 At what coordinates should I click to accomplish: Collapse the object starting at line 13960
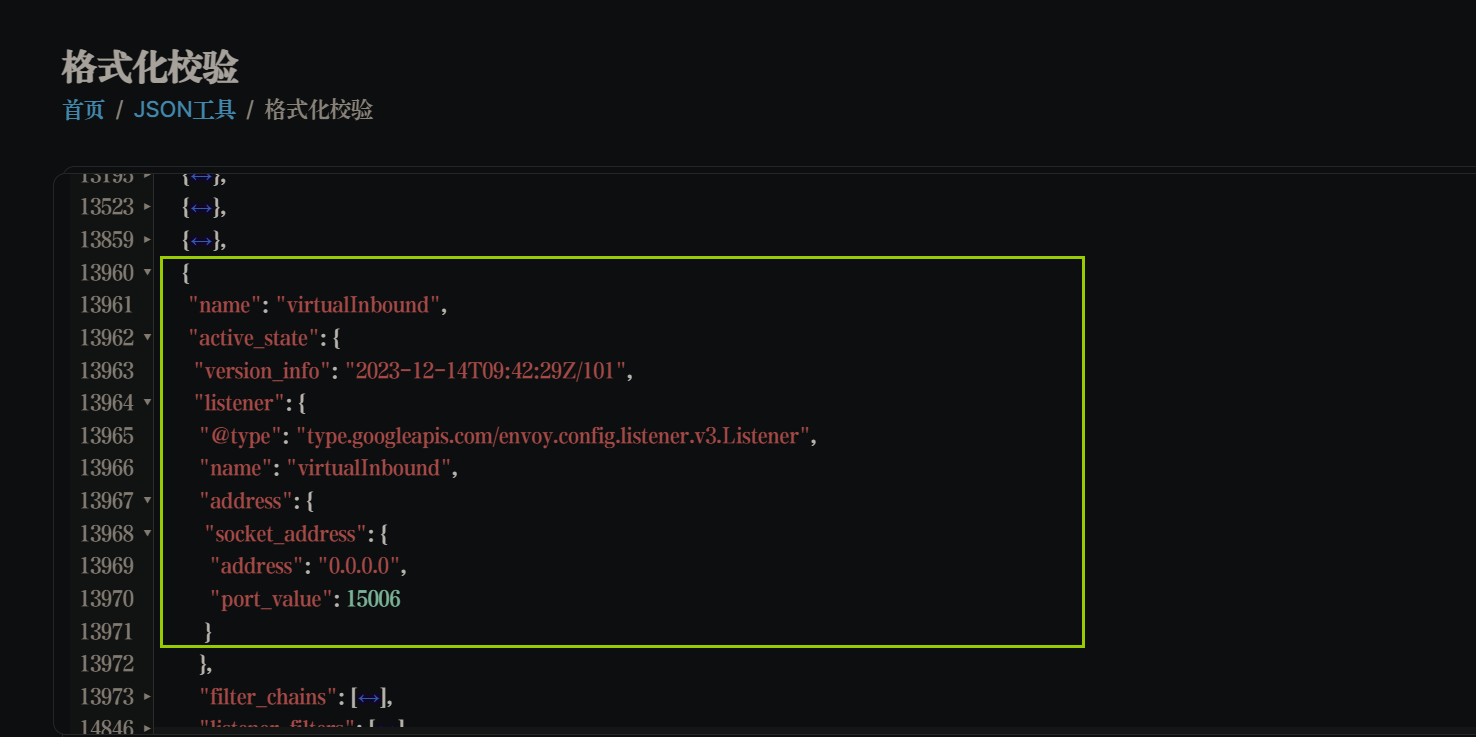[148, 272]
